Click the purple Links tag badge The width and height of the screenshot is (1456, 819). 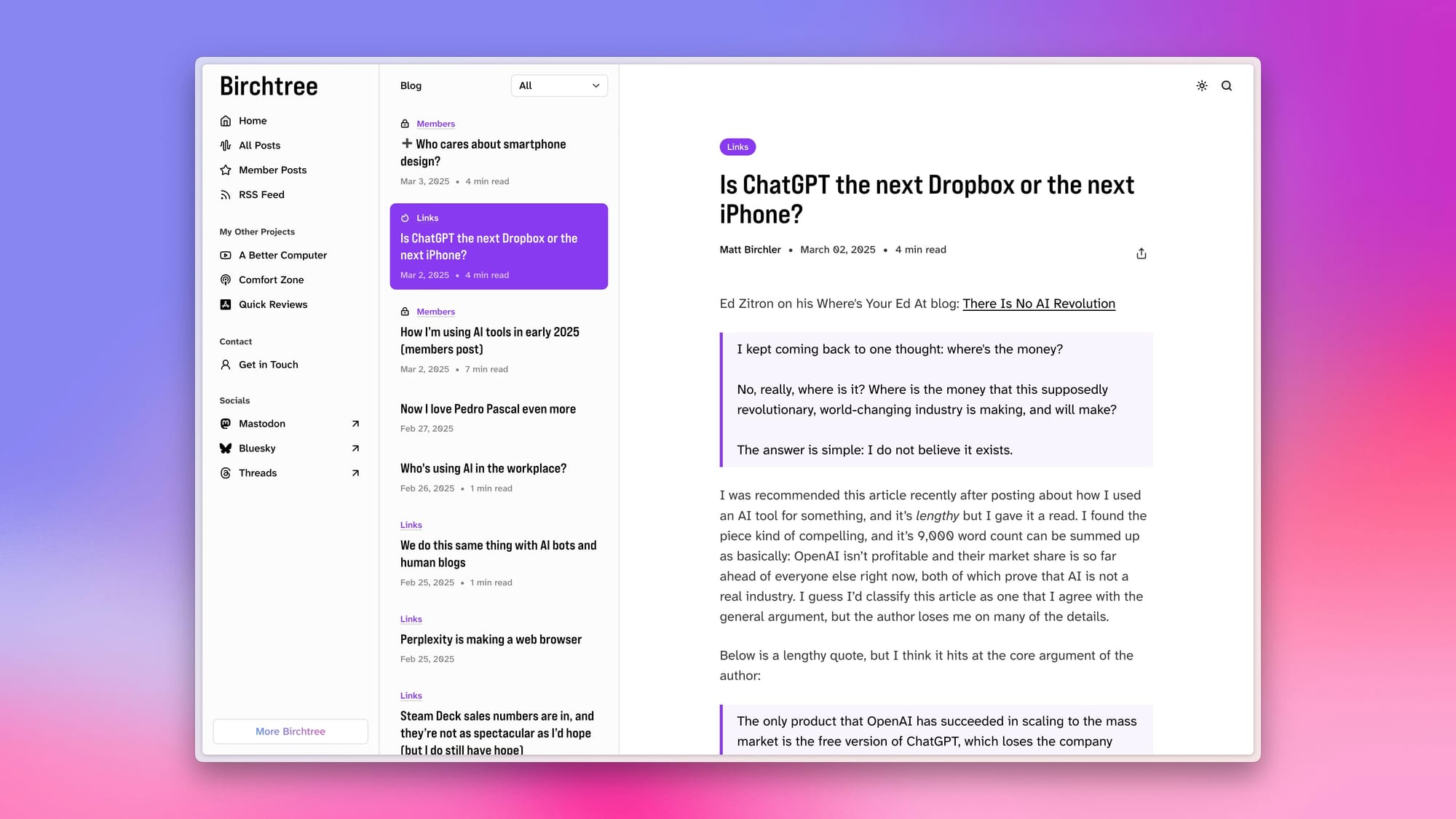737,147
